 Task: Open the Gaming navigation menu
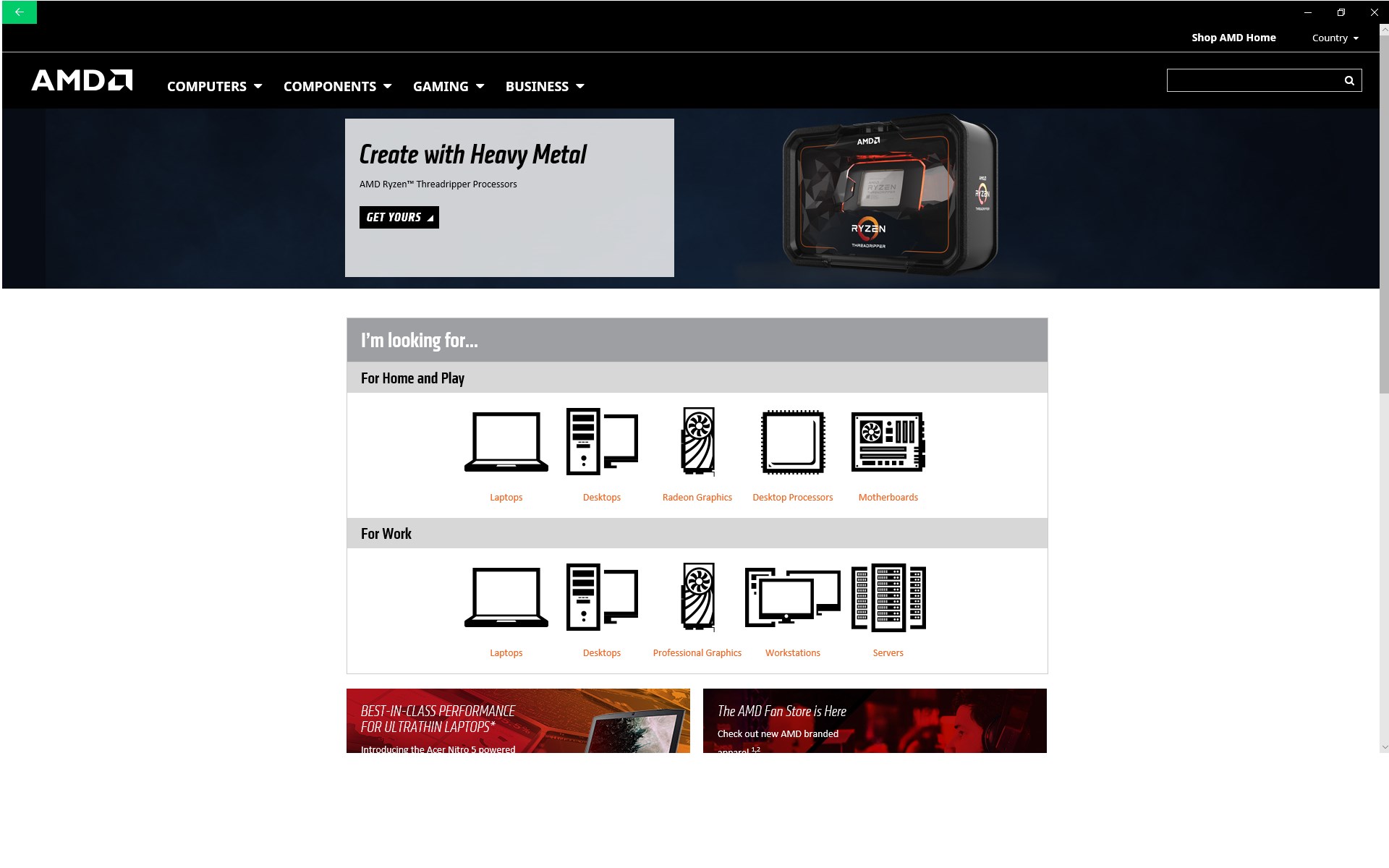[448, 86]
